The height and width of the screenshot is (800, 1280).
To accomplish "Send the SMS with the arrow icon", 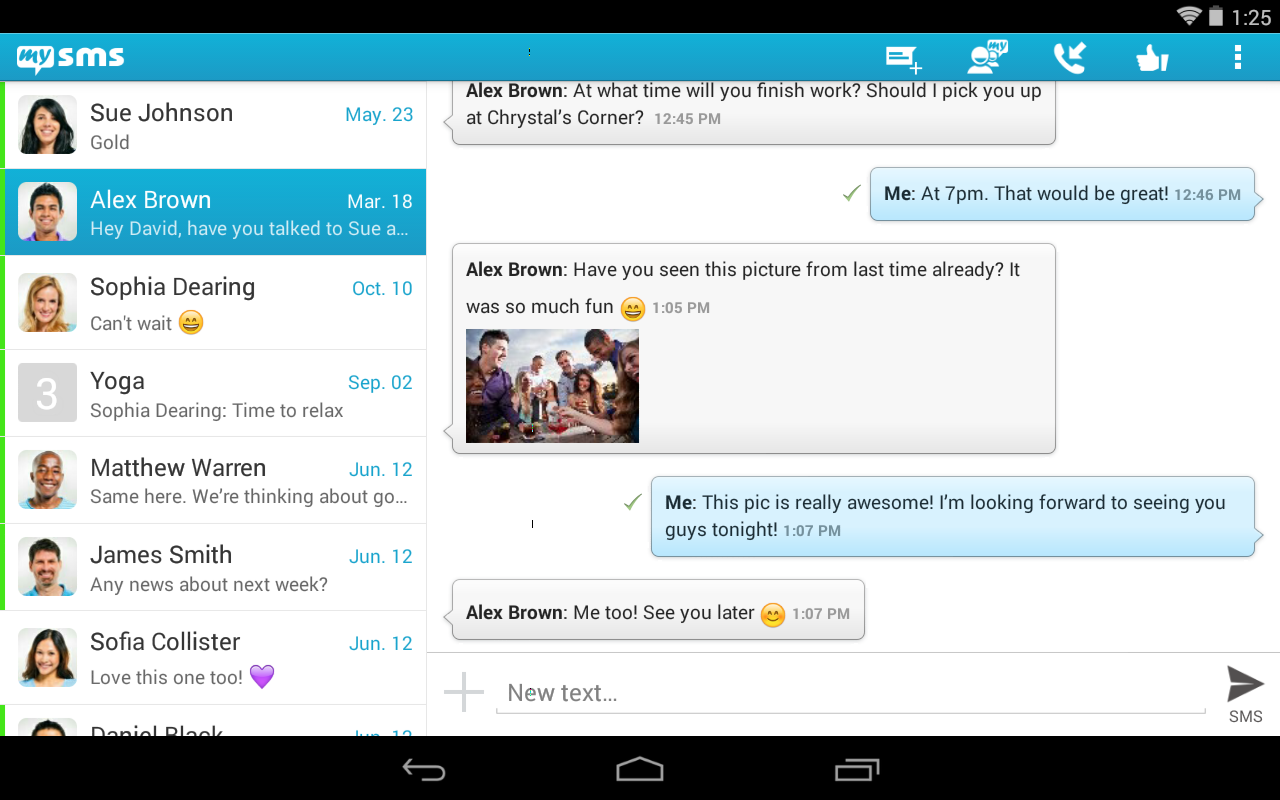I will tap(1244, 685).
